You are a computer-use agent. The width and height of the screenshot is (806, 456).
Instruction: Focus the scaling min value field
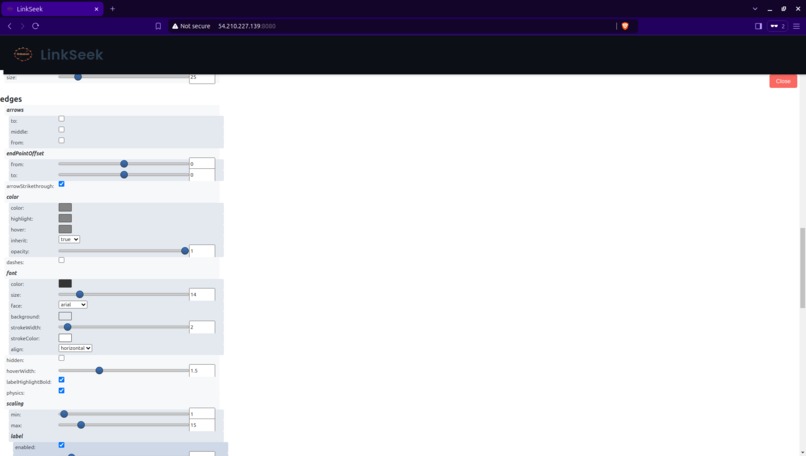202,413
